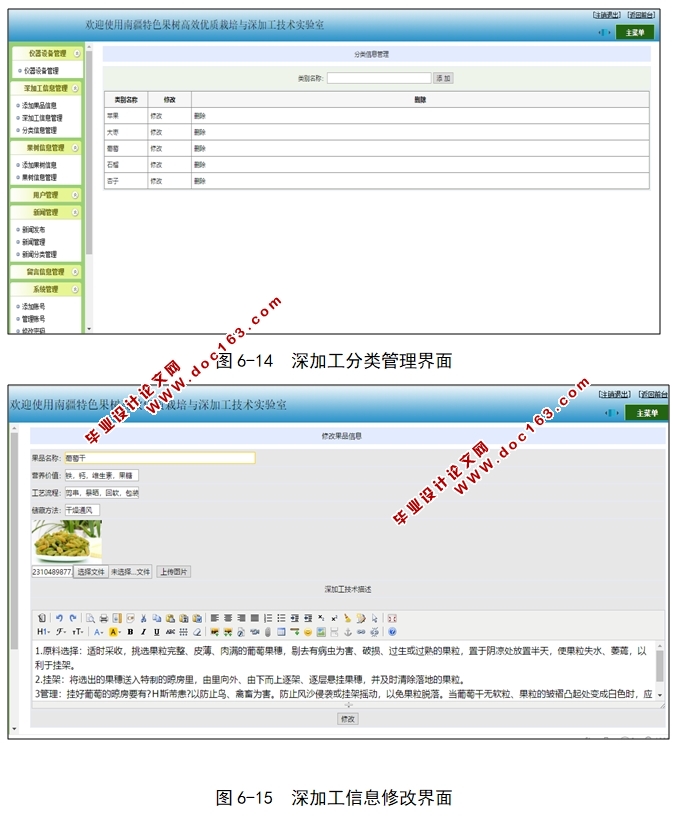Click the Copy icon in editor toolbar
Image resolution: width=678 pixels, height=828 pixels.
click(x=157, y=618)
